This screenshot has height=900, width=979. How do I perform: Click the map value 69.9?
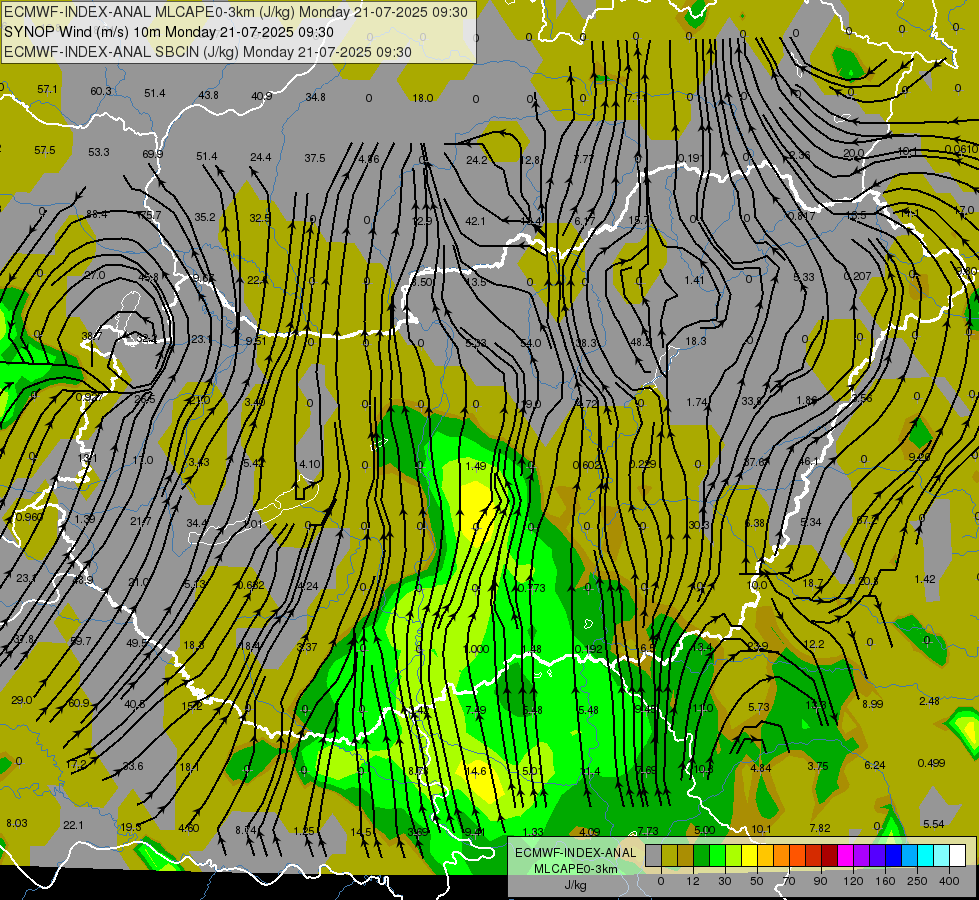(x=152, y=154)
